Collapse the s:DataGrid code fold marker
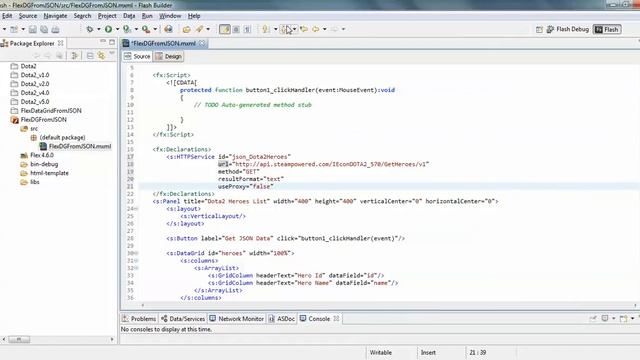The image size is (640, 360). (136, 253)
